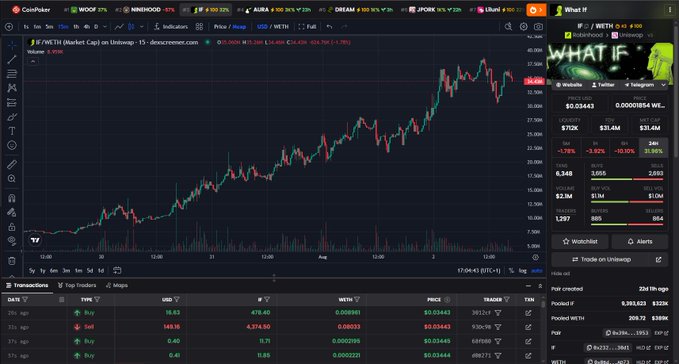679x364 pixels.
Task: Open the Indicators menu
Action: [x=171, y=27]
